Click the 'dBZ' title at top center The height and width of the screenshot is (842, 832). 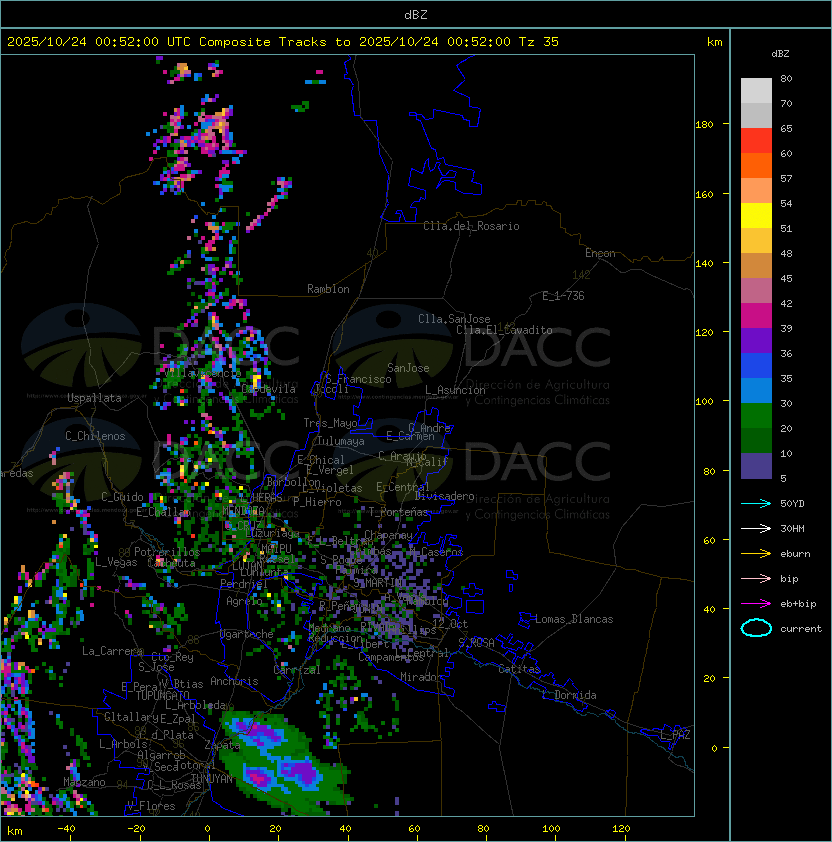point(416,15)
